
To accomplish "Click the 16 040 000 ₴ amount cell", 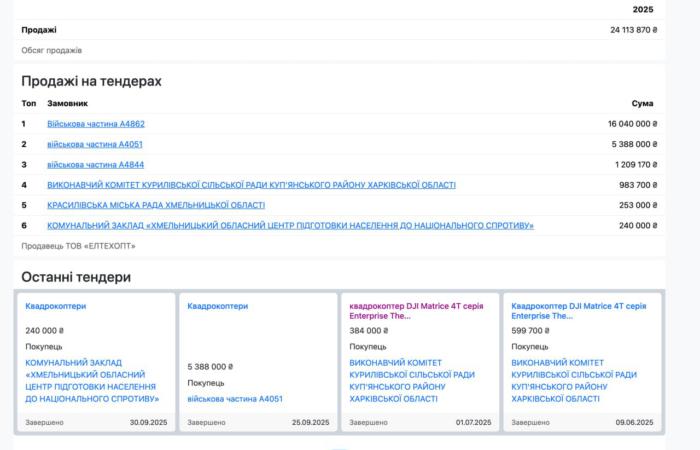I will click(x=632, y=124).
